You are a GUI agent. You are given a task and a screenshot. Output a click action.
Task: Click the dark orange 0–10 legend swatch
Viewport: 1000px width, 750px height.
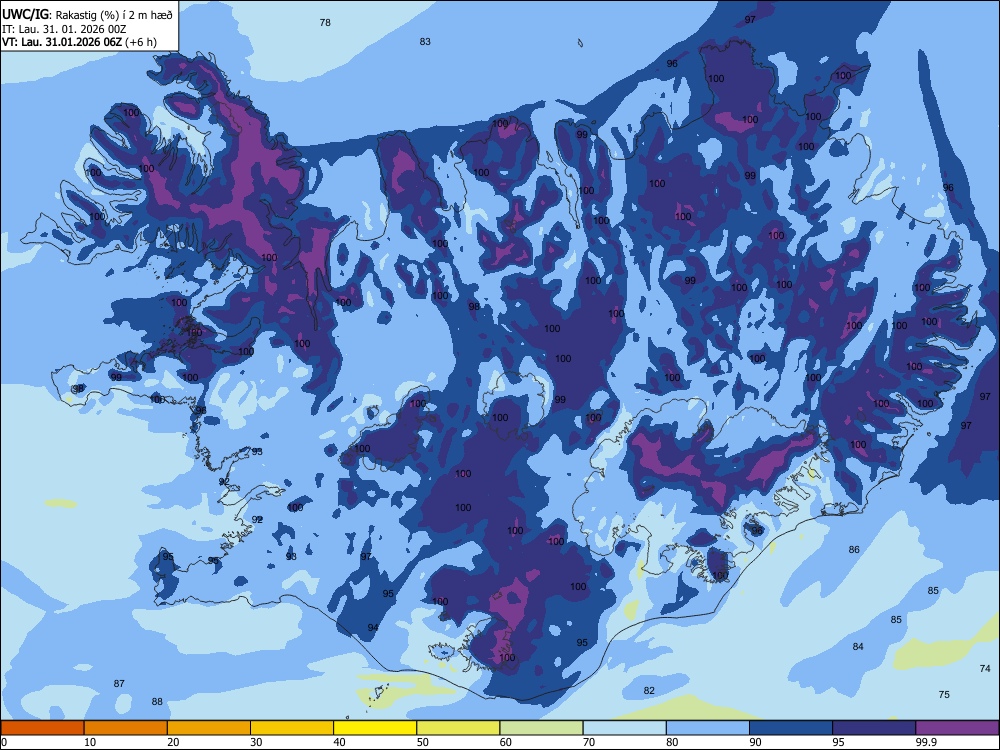[42, 728]
